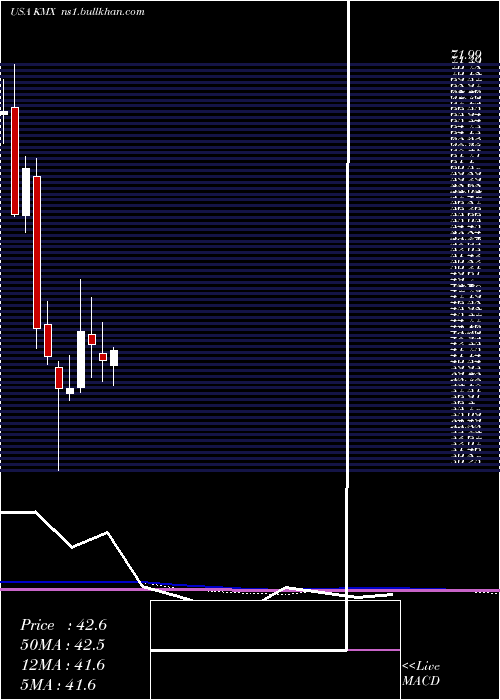Viewport: 500px width, 700px height.
Task: Click the 5MA : 41.6 value
Action: pos(58,685)
